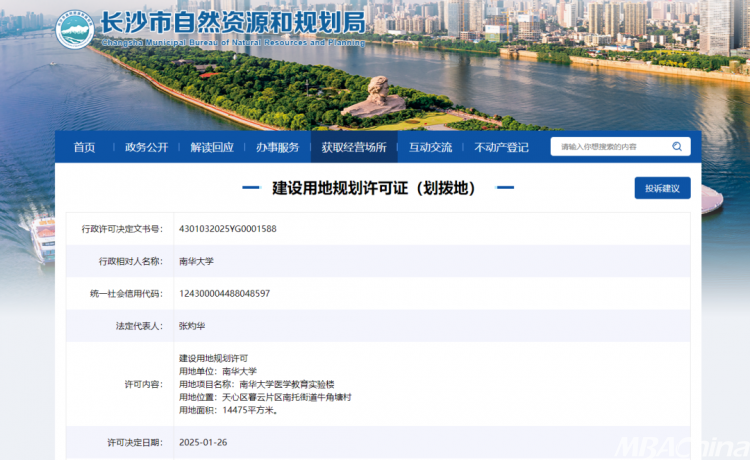Click the 长沙市自然资源和规划局 site title
The image size is (750, 460).
click(233, 22)
